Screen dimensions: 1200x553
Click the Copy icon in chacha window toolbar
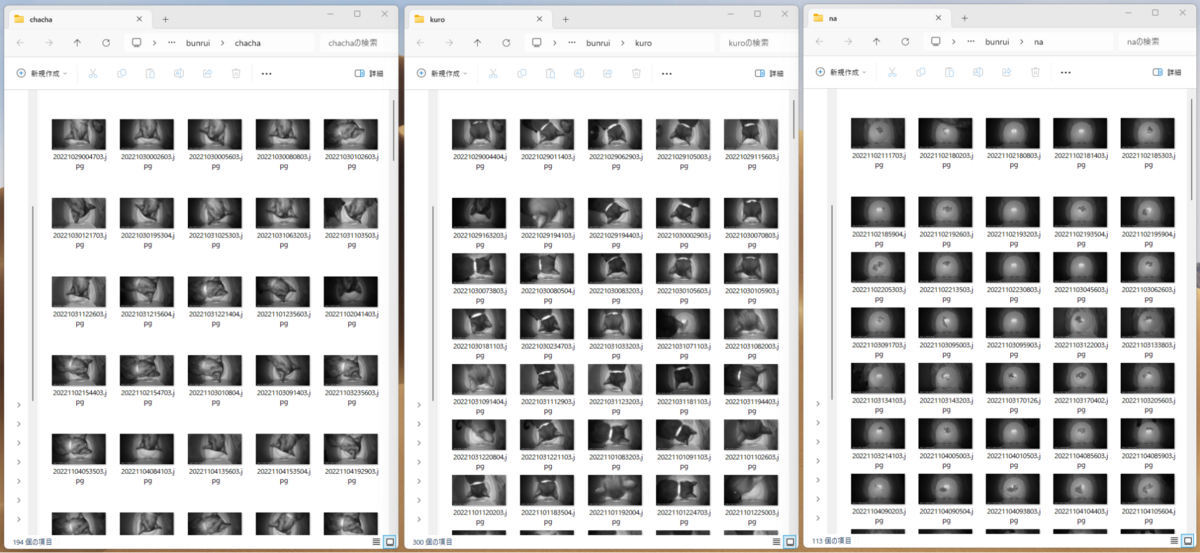point(121,73)
